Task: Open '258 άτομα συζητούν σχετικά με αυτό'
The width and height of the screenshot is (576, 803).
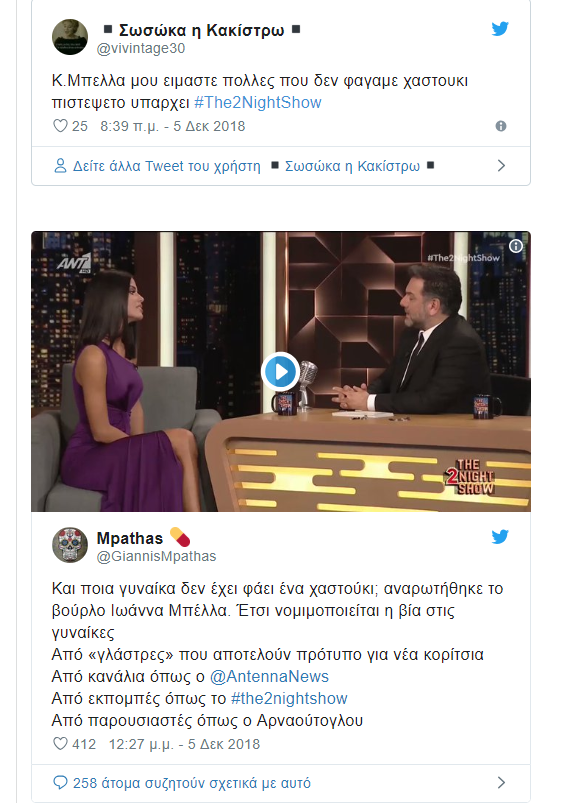Action: [x=191, y=783]
